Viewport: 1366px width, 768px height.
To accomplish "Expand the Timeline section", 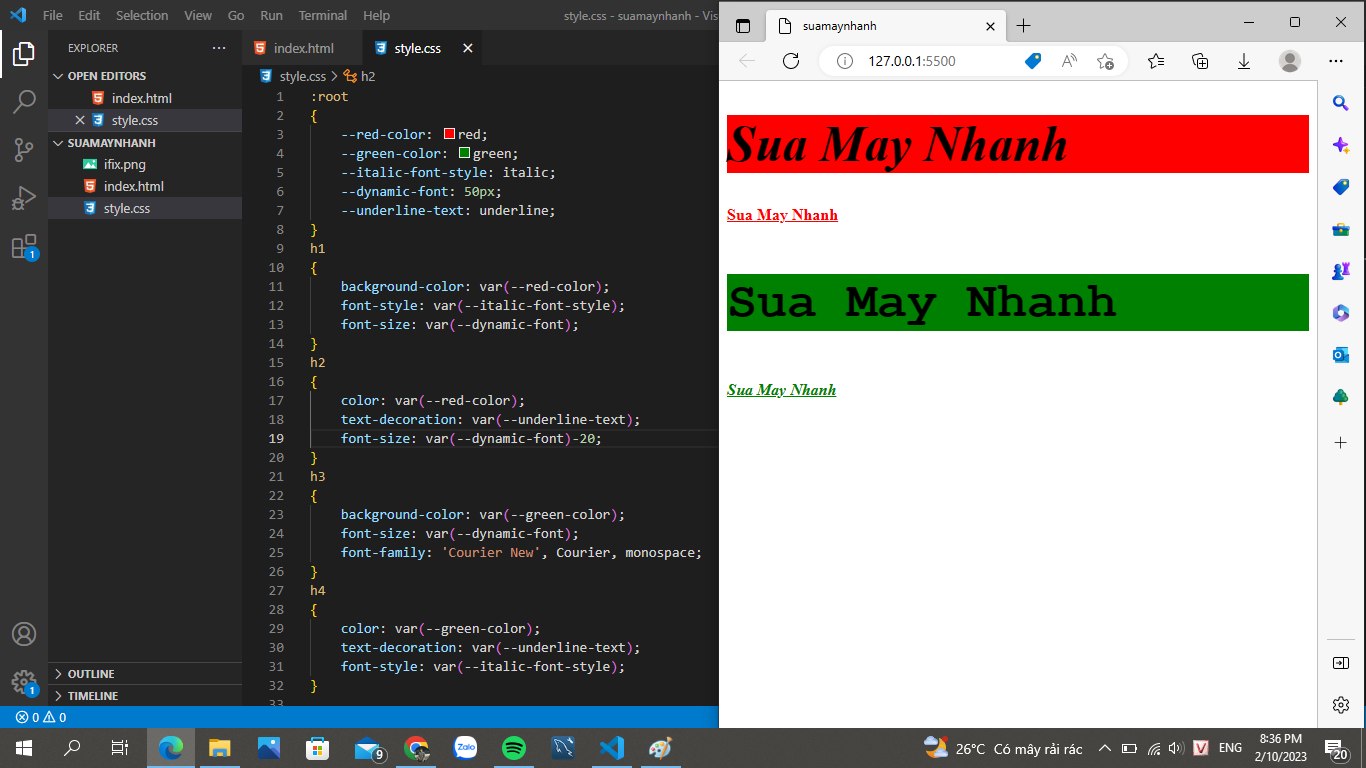I will click(x=145, y=696).
